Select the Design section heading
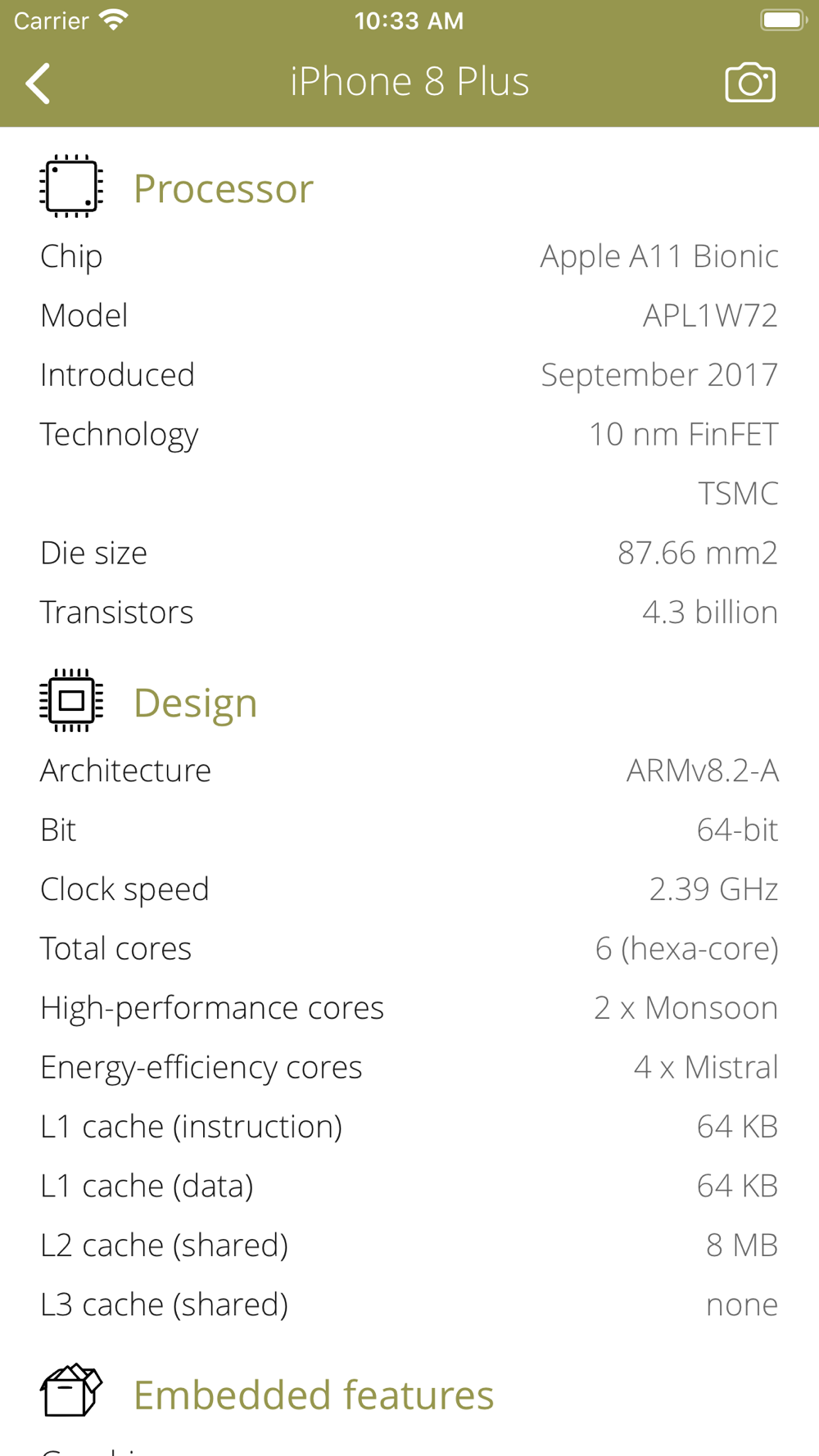The height and width of the screenshot is (1456, 819). click(x=196, y=703)
